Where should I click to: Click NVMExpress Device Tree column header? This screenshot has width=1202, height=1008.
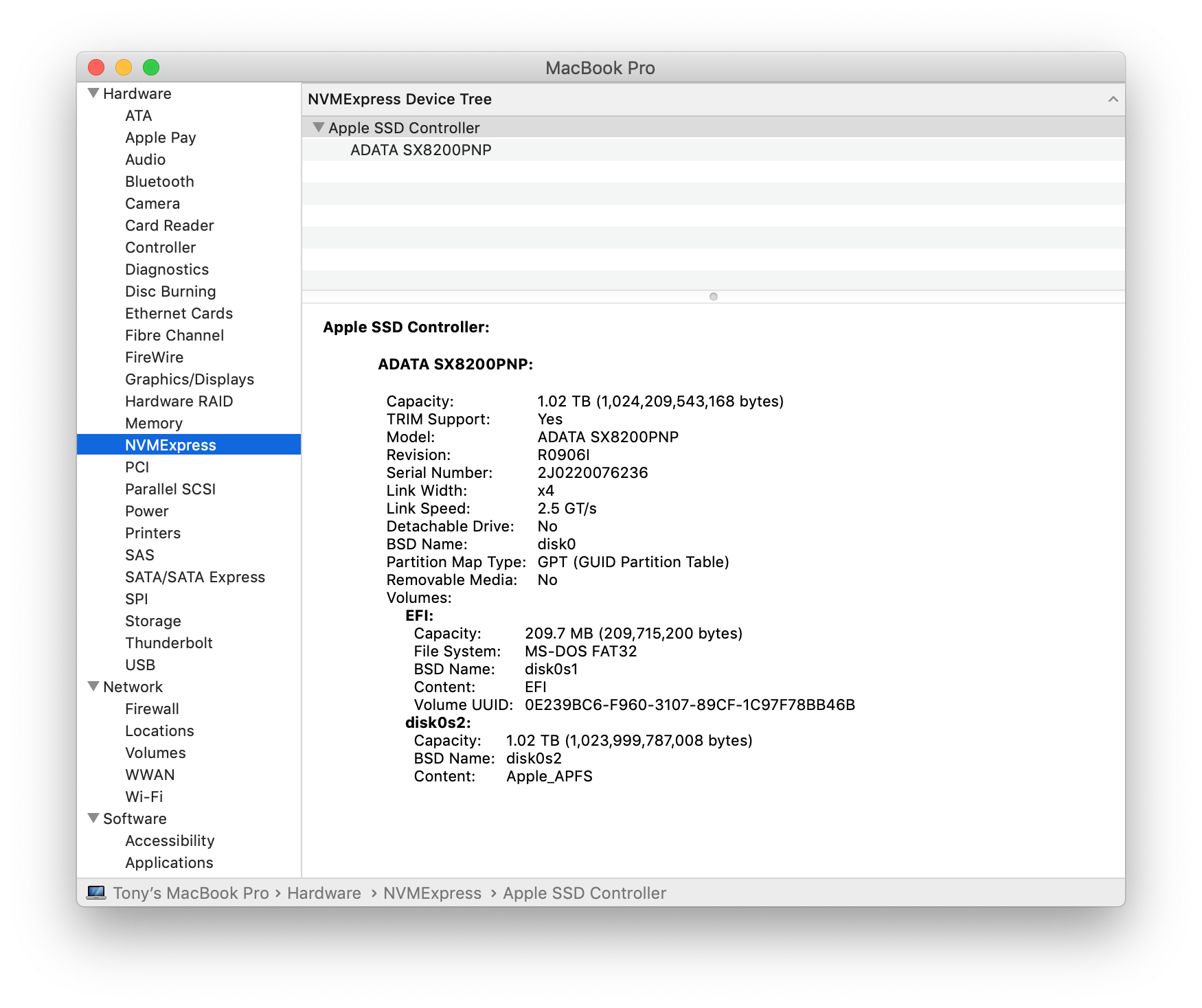[713, 100]
